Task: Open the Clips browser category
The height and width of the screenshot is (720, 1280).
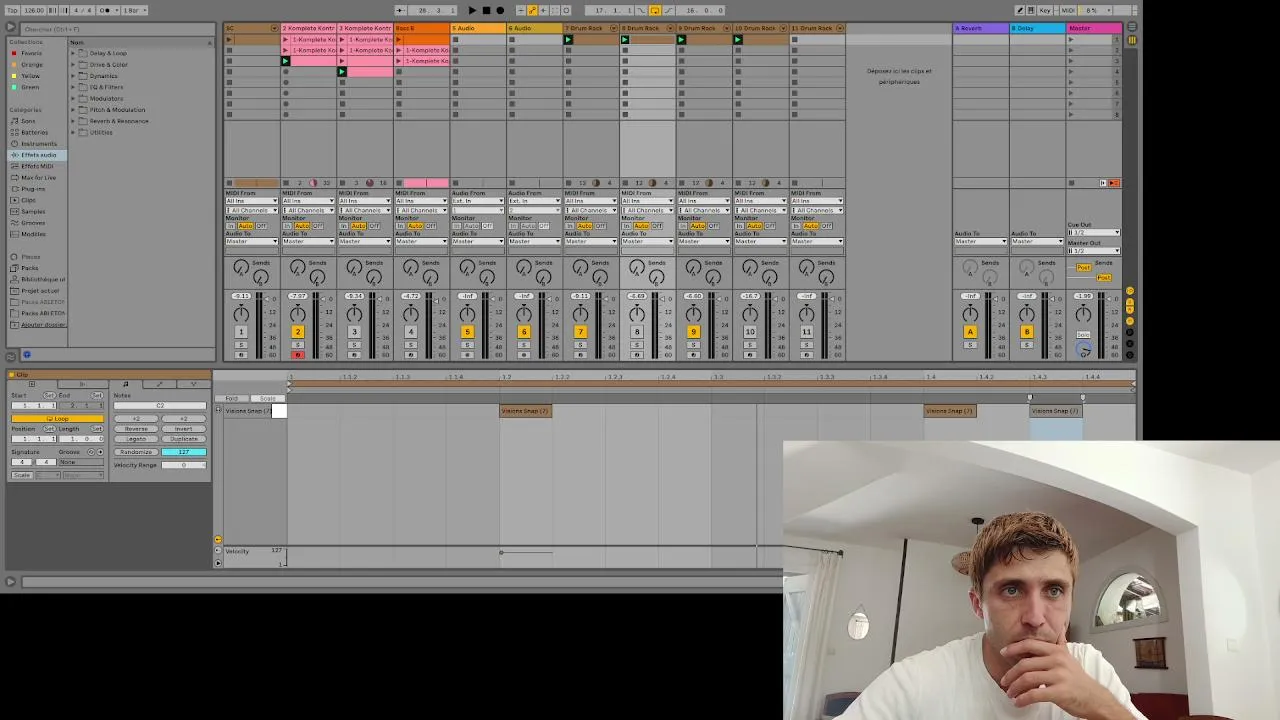Action: point(28,200)
